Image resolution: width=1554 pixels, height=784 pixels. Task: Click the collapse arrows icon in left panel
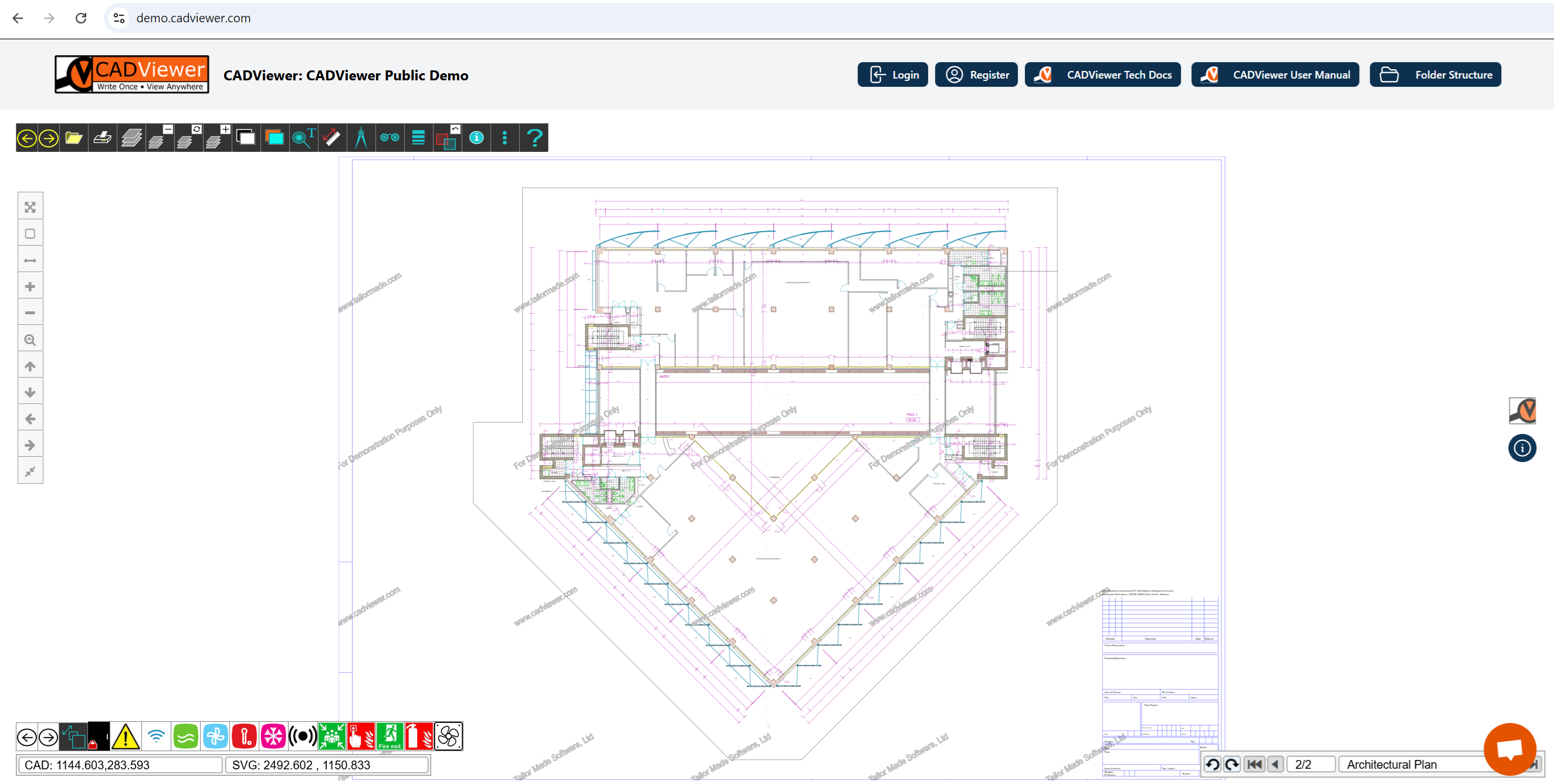coord(30,471)
